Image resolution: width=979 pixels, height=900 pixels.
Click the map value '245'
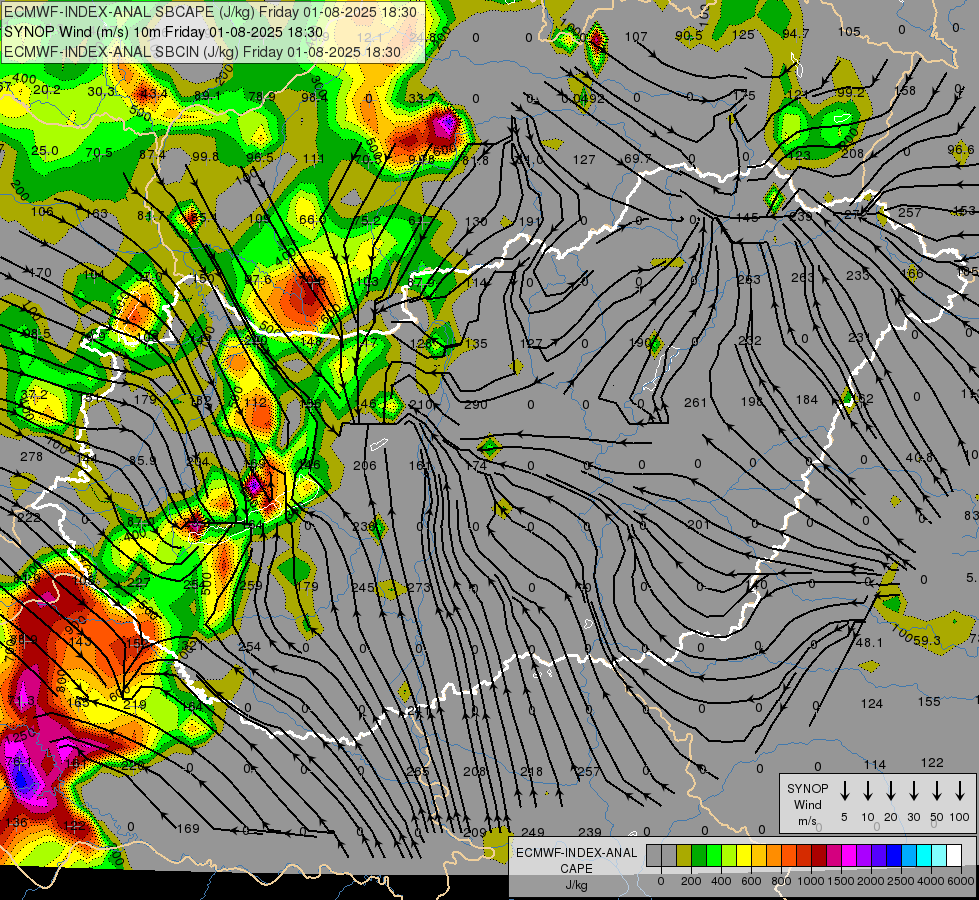click(363, 588)
